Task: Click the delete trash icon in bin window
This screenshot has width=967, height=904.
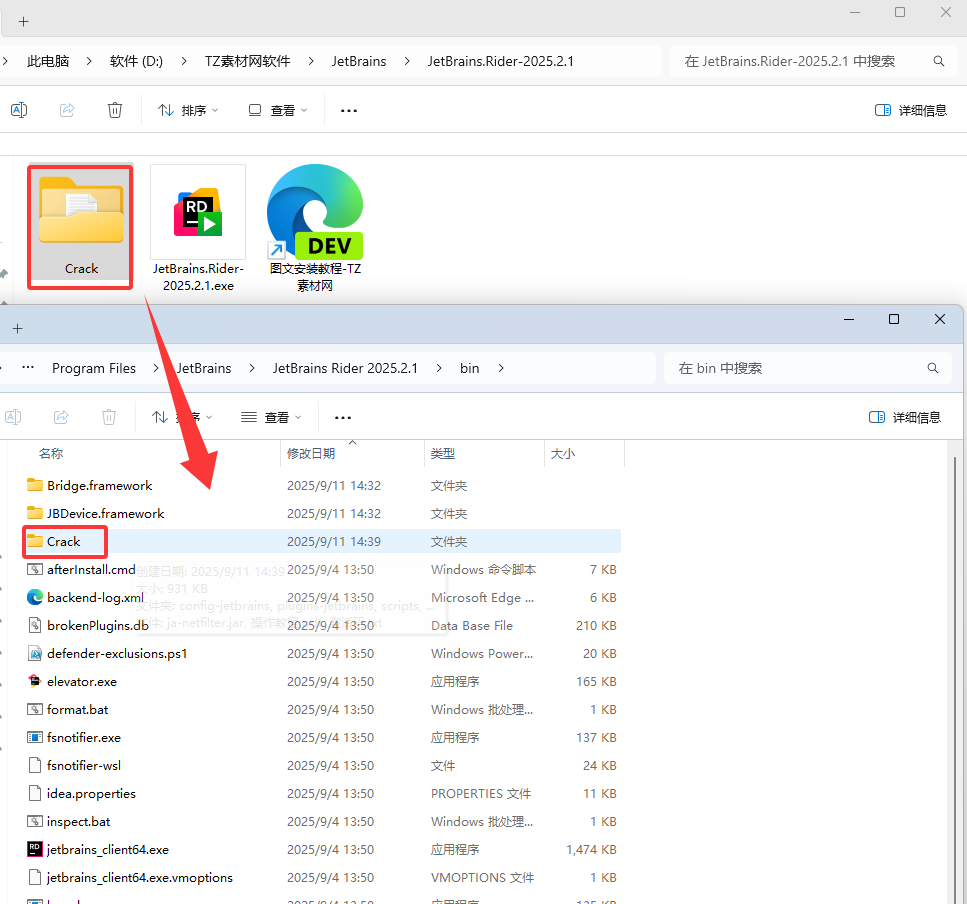Action: click(x=109, y=417)
